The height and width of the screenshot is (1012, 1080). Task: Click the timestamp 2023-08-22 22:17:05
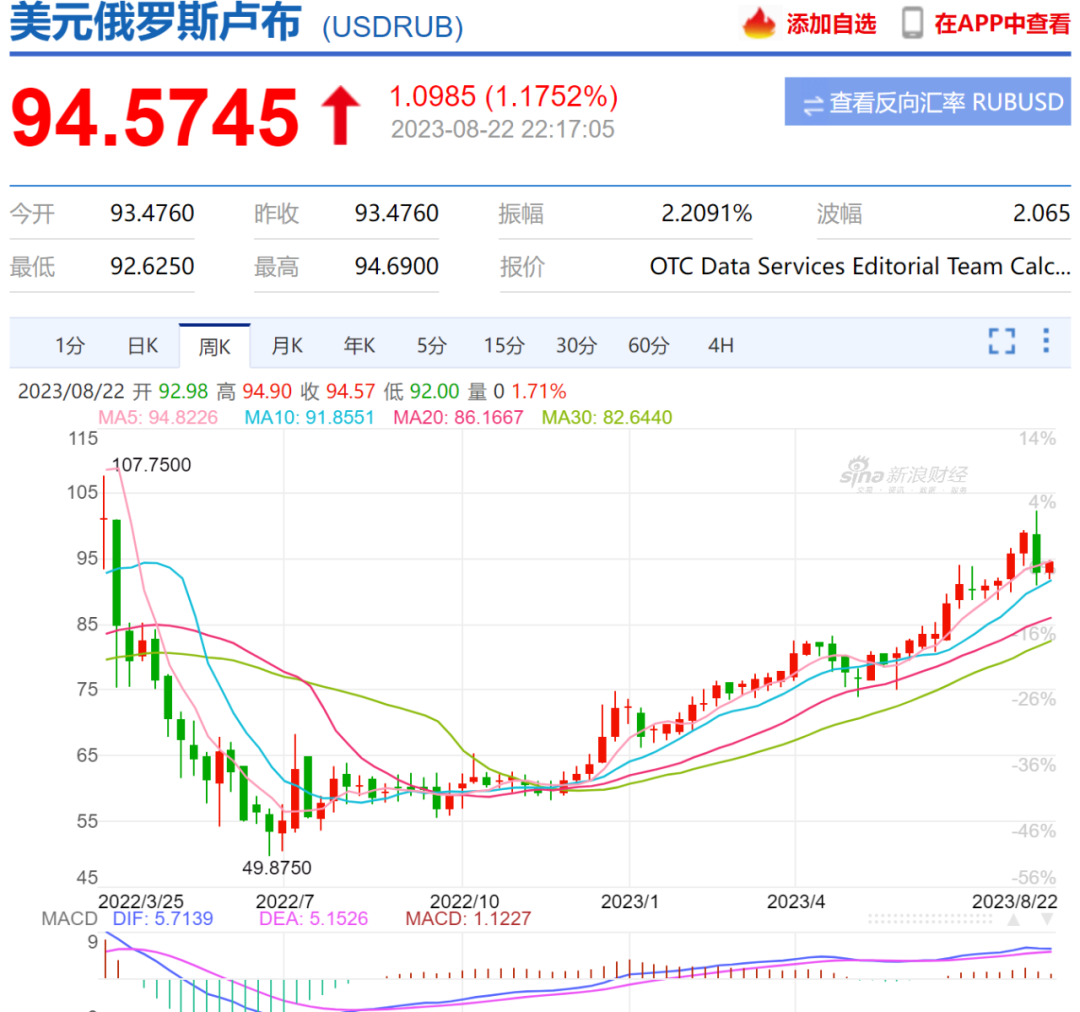503,130
